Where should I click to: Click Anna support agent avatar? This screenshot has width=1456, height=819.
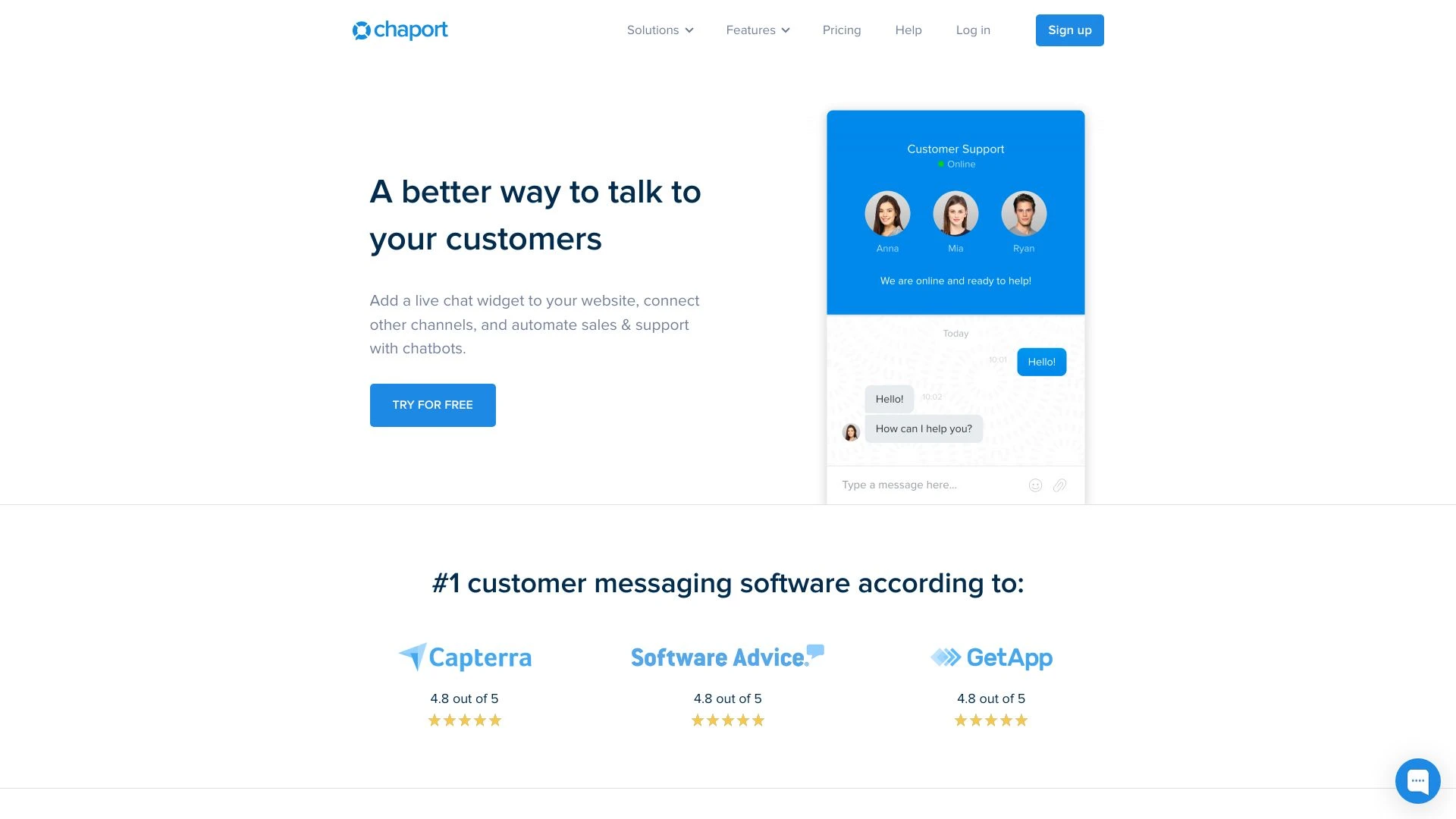(887, 213)
